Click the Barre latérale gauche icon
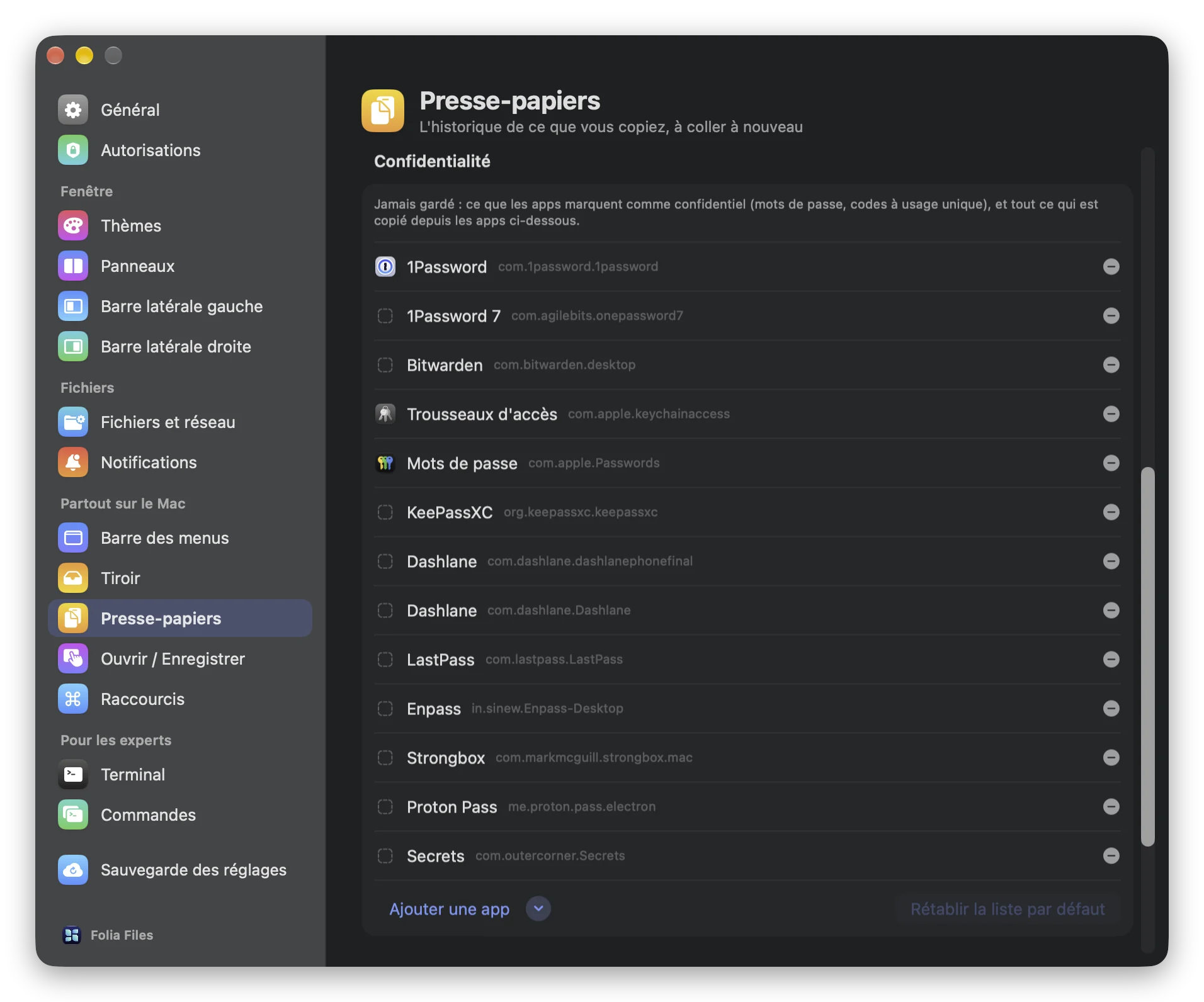 pyautogui.click(x=73, y=307)
